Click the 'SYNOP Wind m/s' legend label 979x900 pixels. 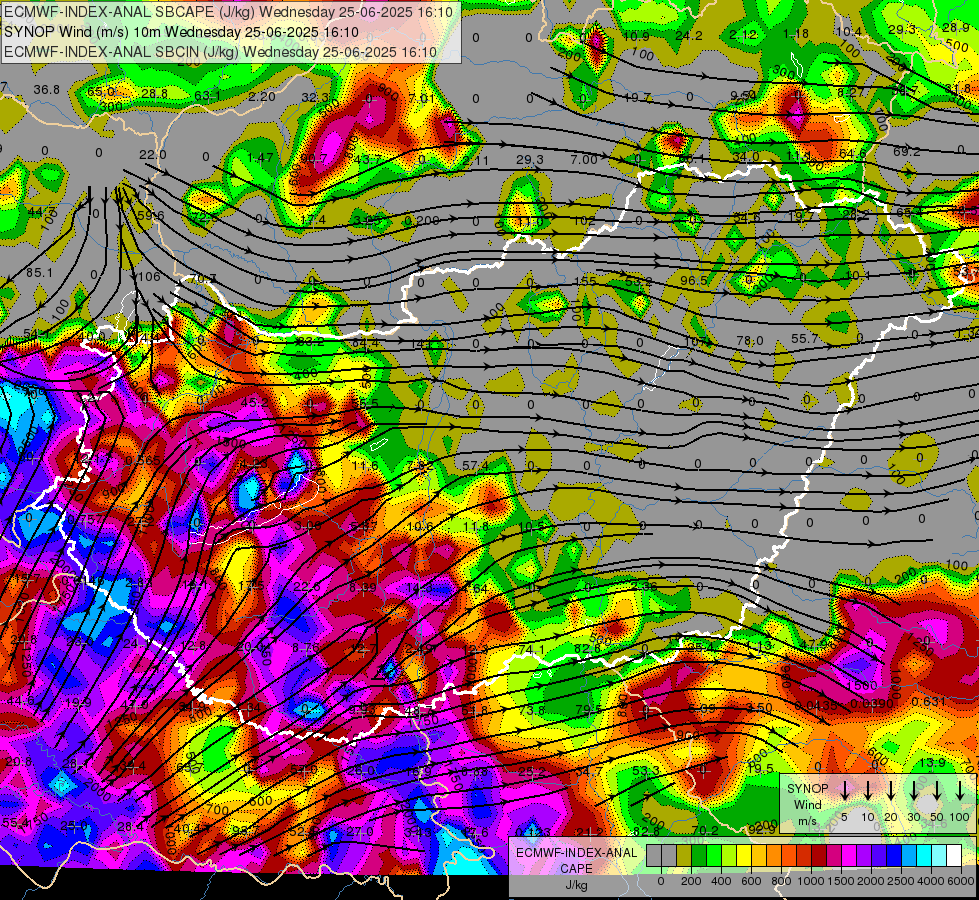(x=807, y=805)
